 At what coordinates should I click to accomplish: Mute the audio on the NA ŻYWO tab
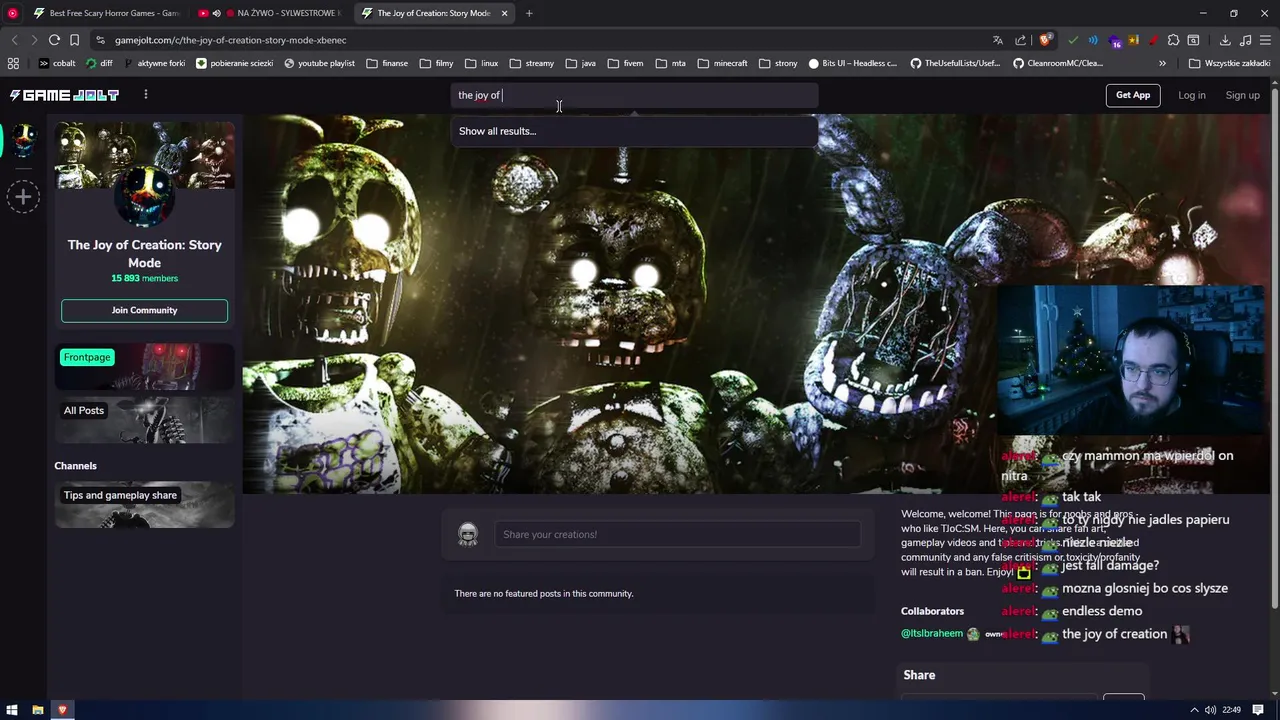pyautogui.click(x=216, y=13)
